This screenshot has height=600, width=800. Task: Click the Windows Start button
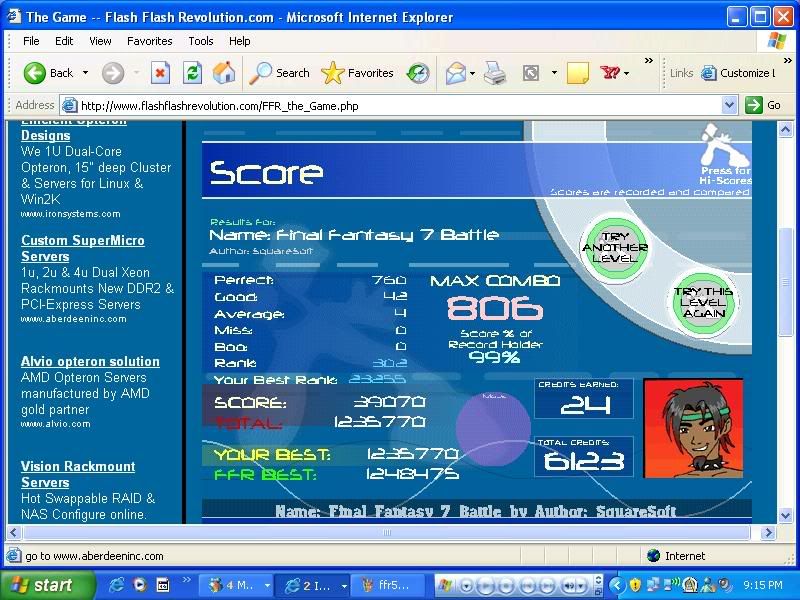pos(47,585)
